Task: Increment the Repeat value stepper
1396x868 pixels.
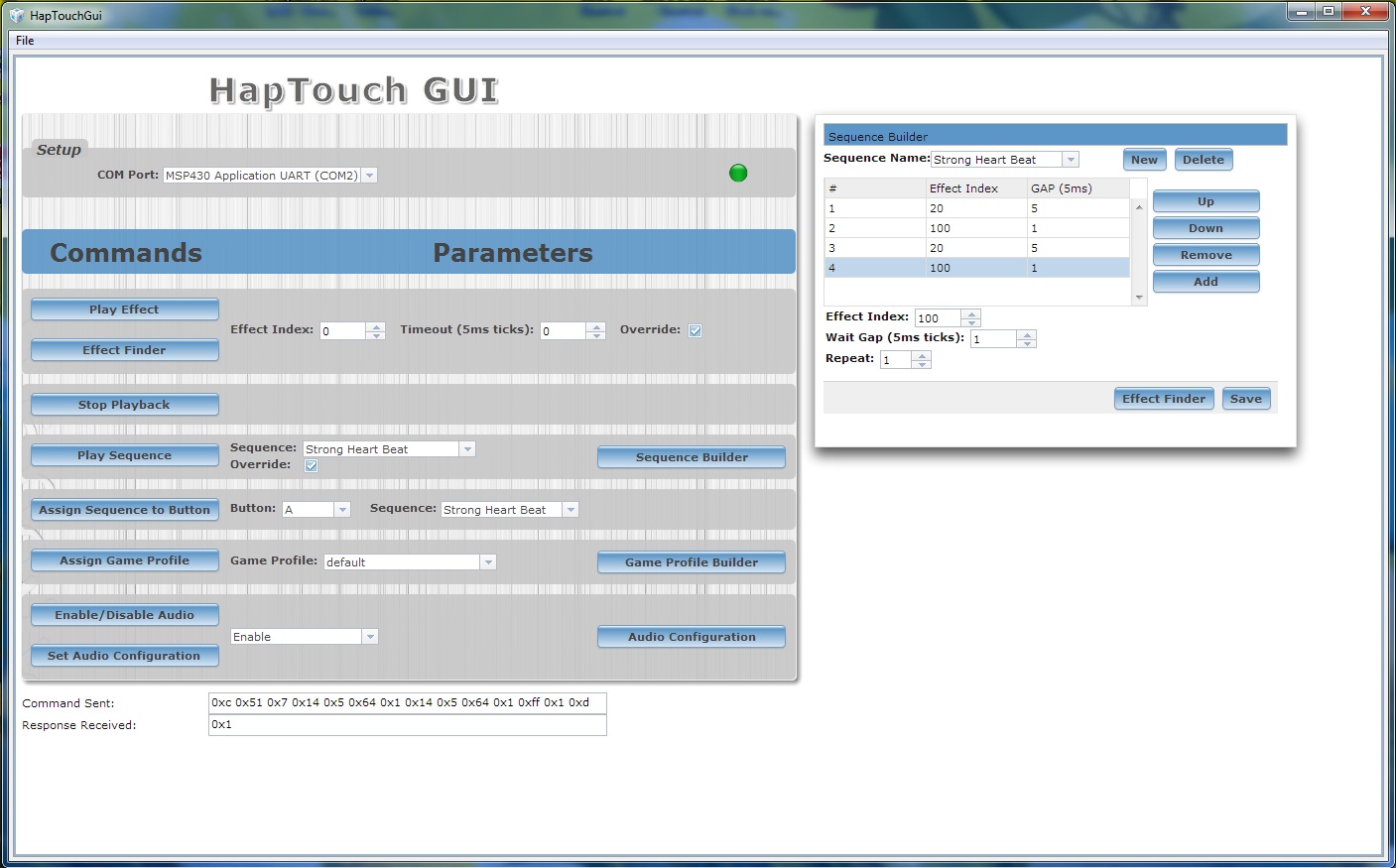Action: 922,355
